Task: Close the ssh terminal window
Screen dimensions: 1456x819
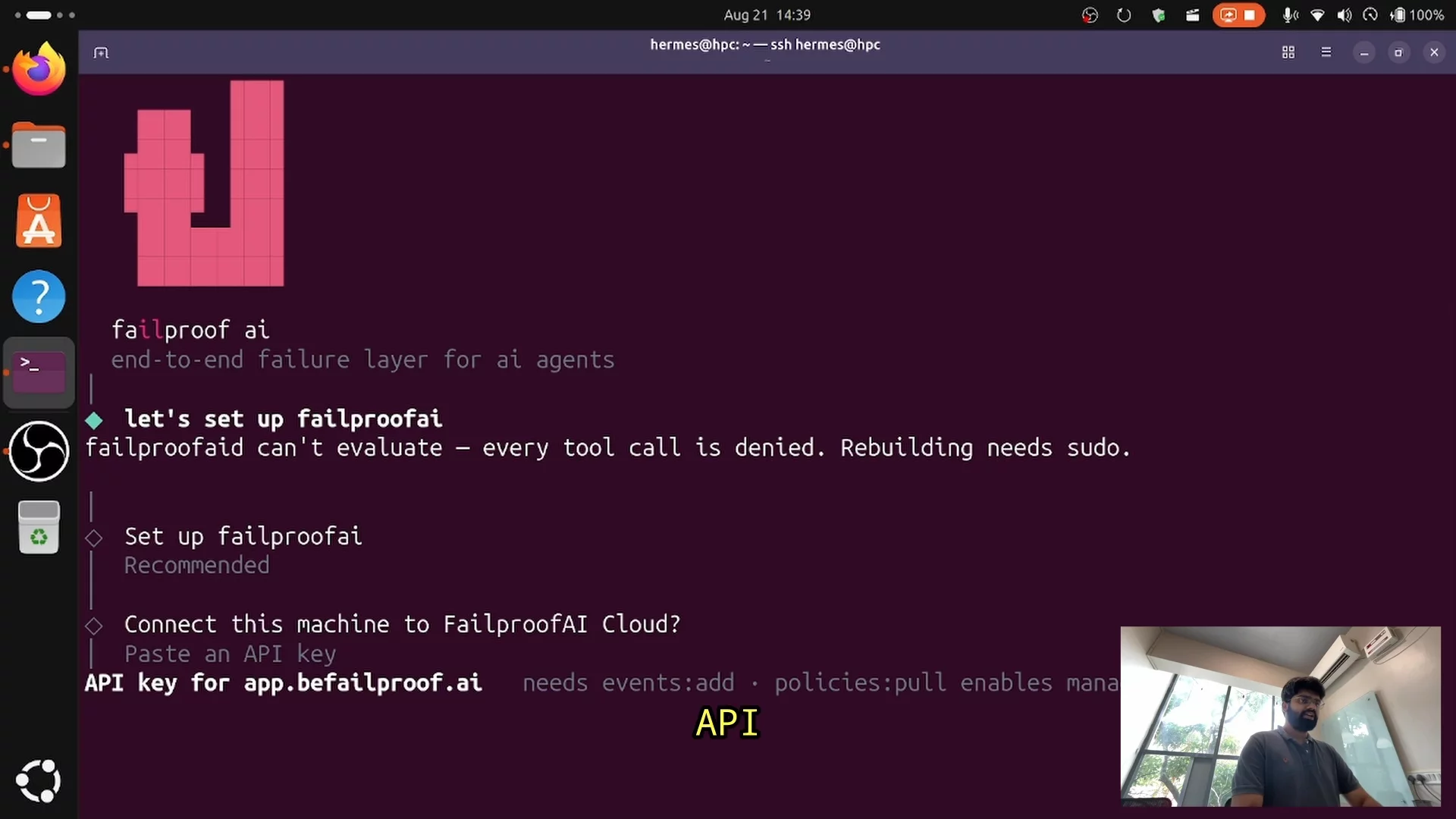Action: 1434,52
